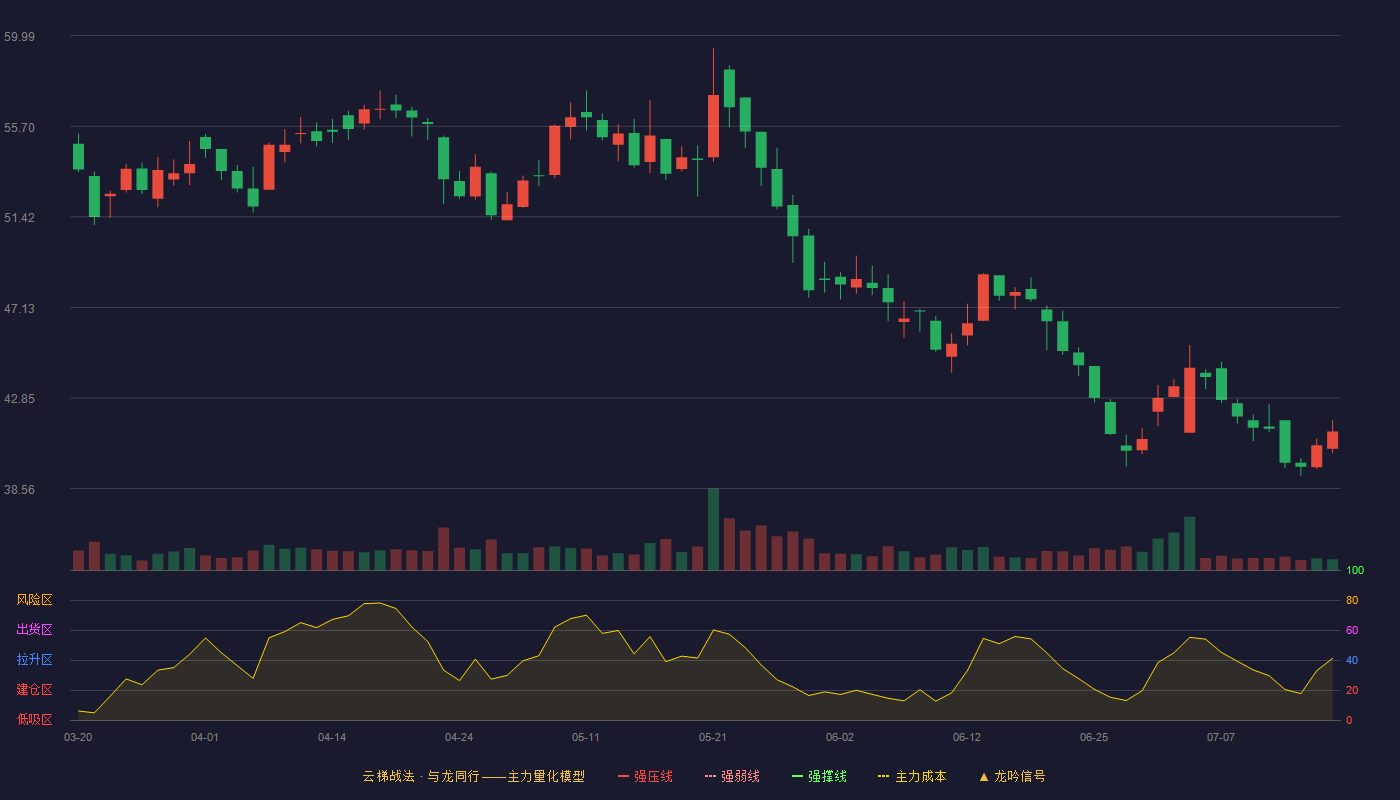1400x800 pixels.
Task: Click the 47.13 price axis label
Action: [19, 308]
